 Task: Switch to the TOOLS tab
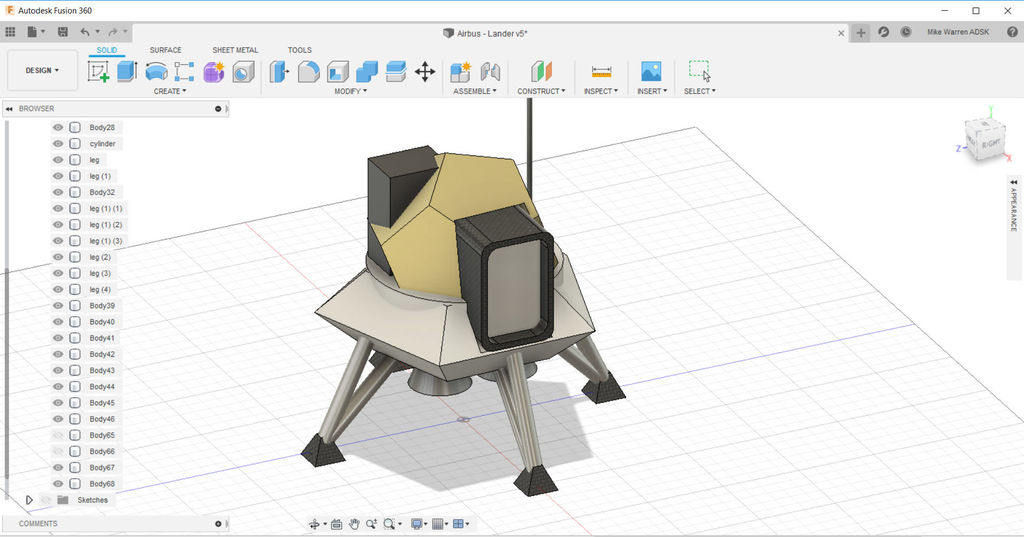point(300,50)
